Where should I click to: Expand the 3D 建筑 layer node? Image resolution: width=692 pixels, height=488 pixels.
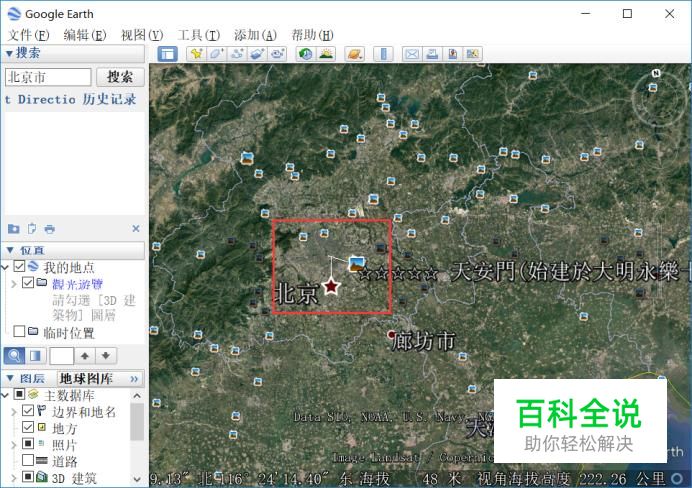point(14,478)
